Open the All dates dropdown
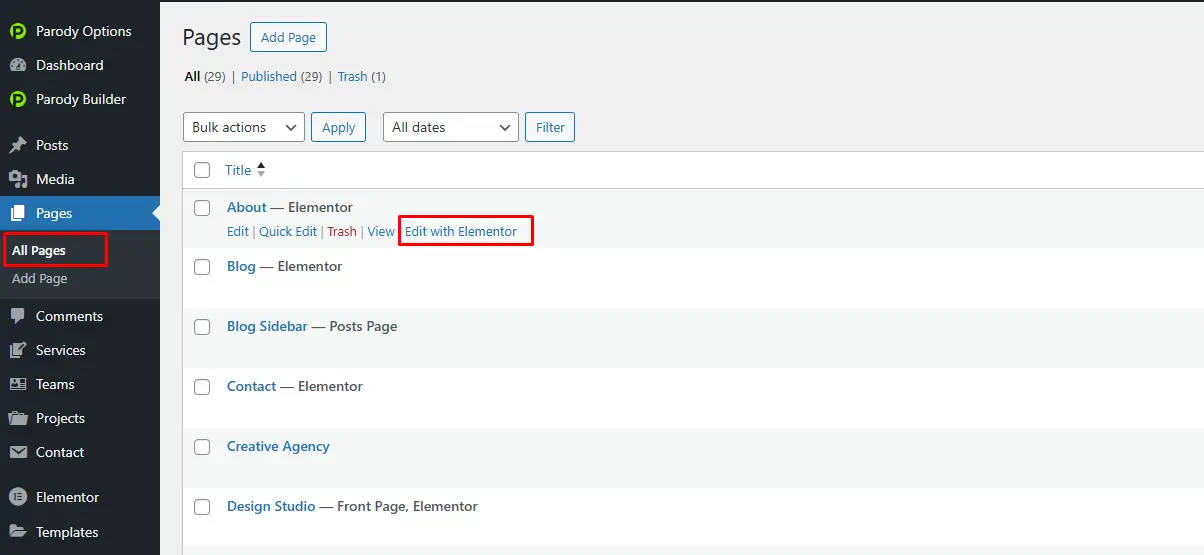1204x555 pixels. (451, 127)
